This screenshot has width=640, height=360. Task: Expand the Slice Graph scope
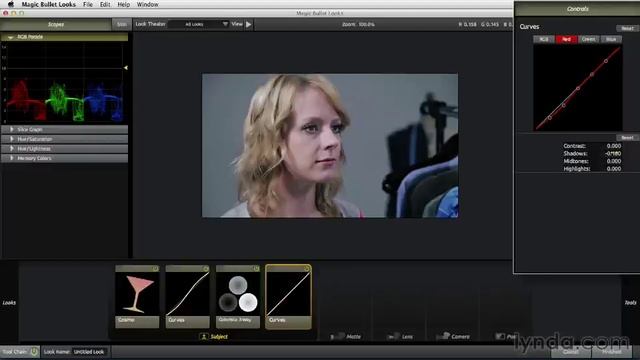[11, 129]
